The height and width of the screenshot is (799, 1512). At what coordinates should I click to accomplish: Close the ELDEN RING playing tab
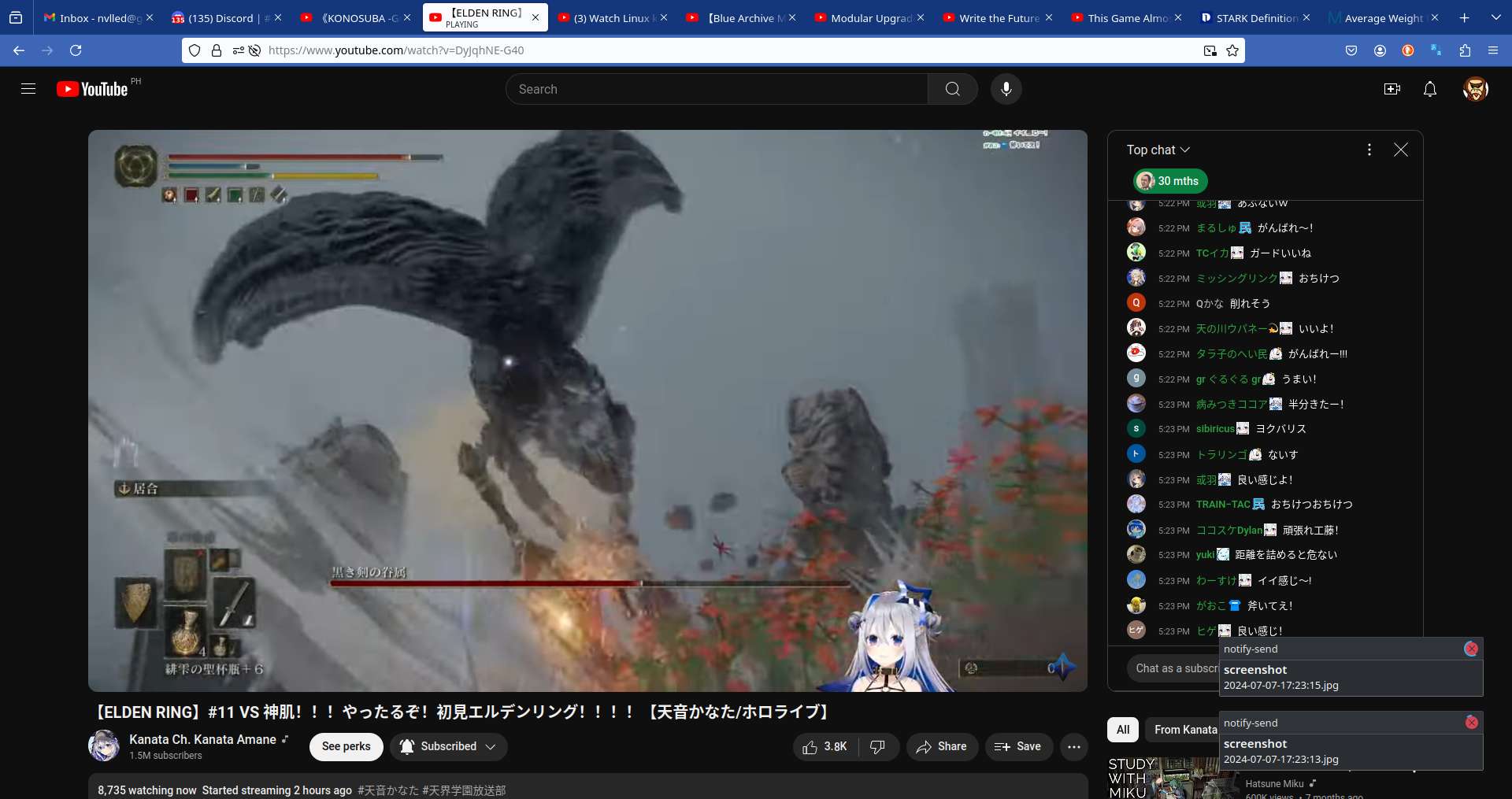point(535,17)
